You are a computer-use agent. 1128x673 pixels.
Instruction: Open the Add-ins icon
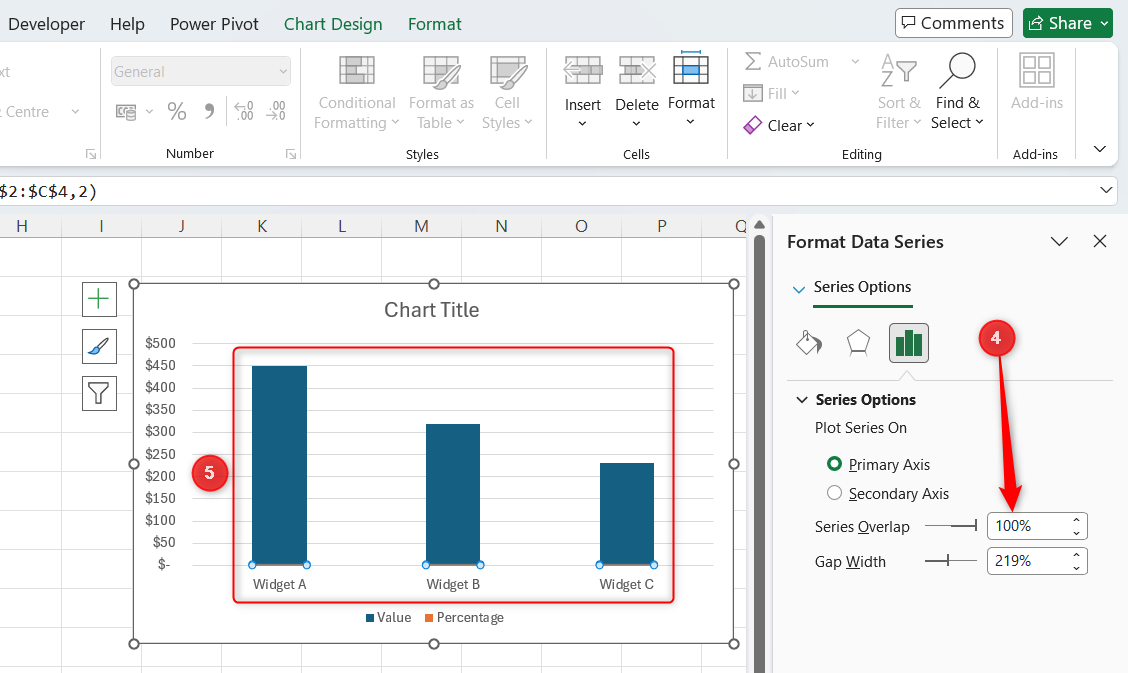click(1037, 70)
